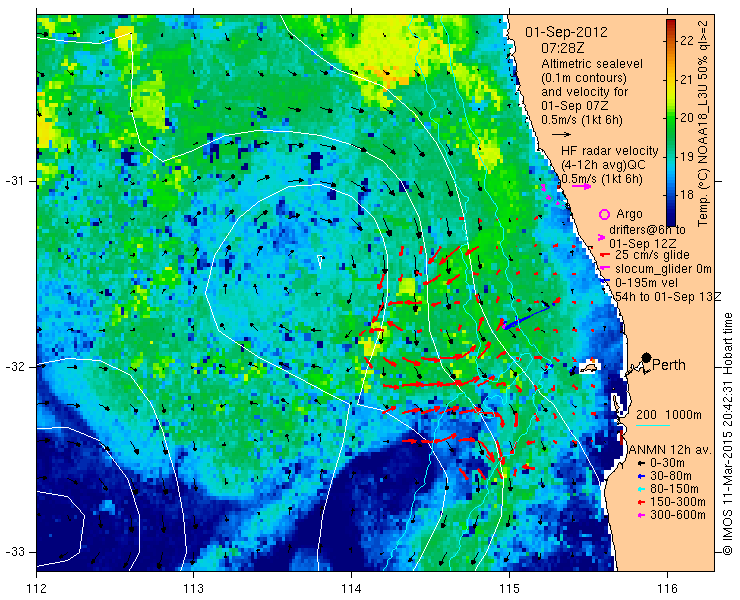Click the white island shape west of Perth

589,367
